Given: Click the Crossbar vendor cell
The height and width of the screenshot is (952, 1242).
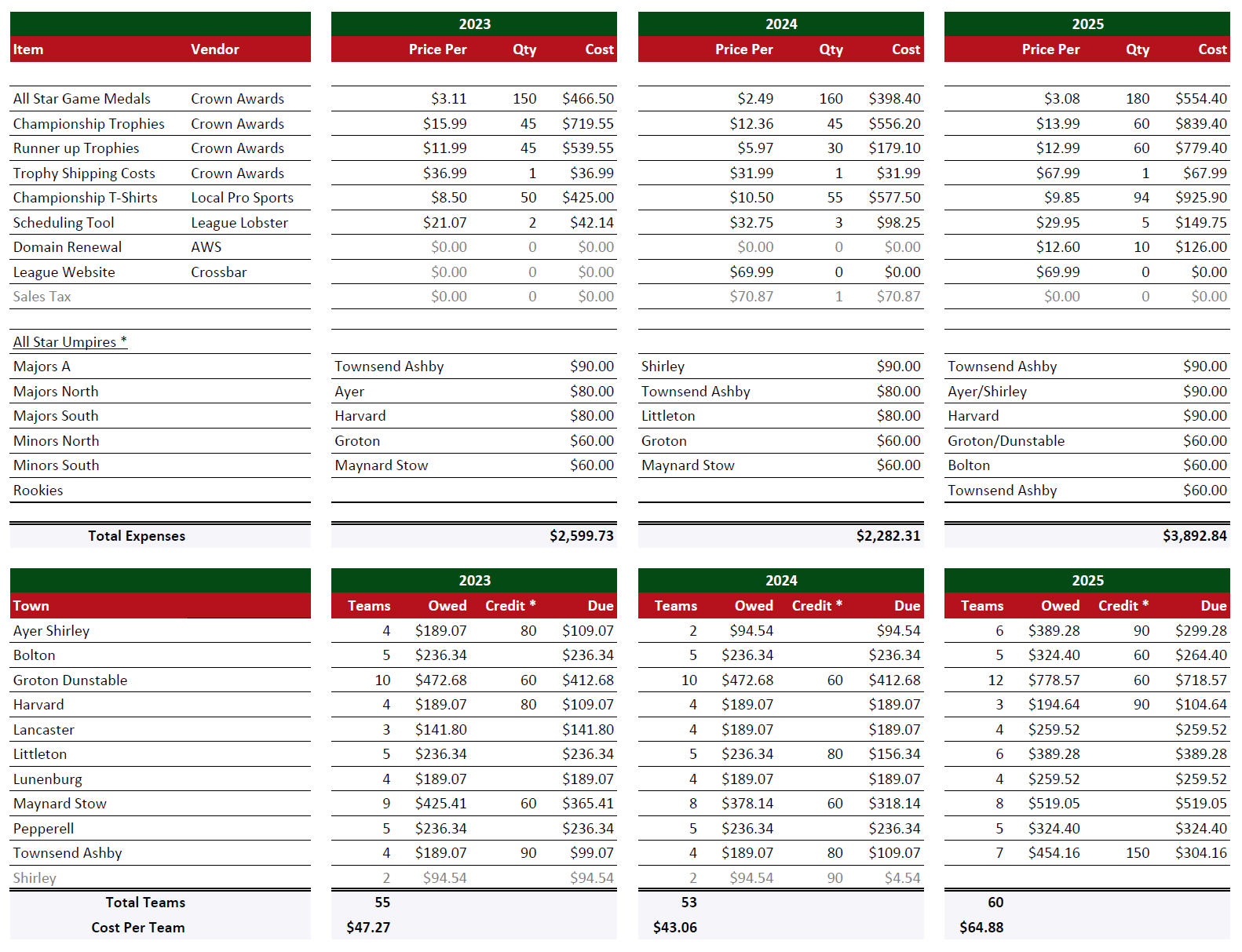Looking at the screenshot, I should coord(219,272).
